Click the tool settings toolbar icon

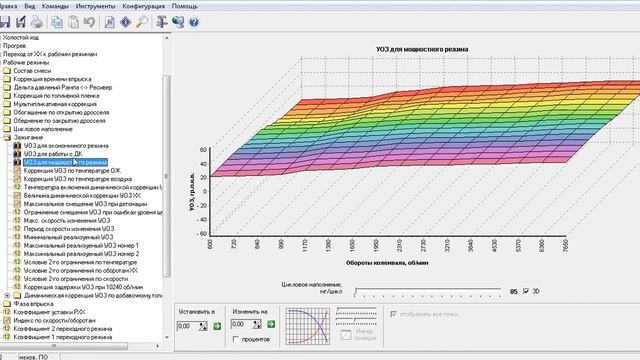162,22
